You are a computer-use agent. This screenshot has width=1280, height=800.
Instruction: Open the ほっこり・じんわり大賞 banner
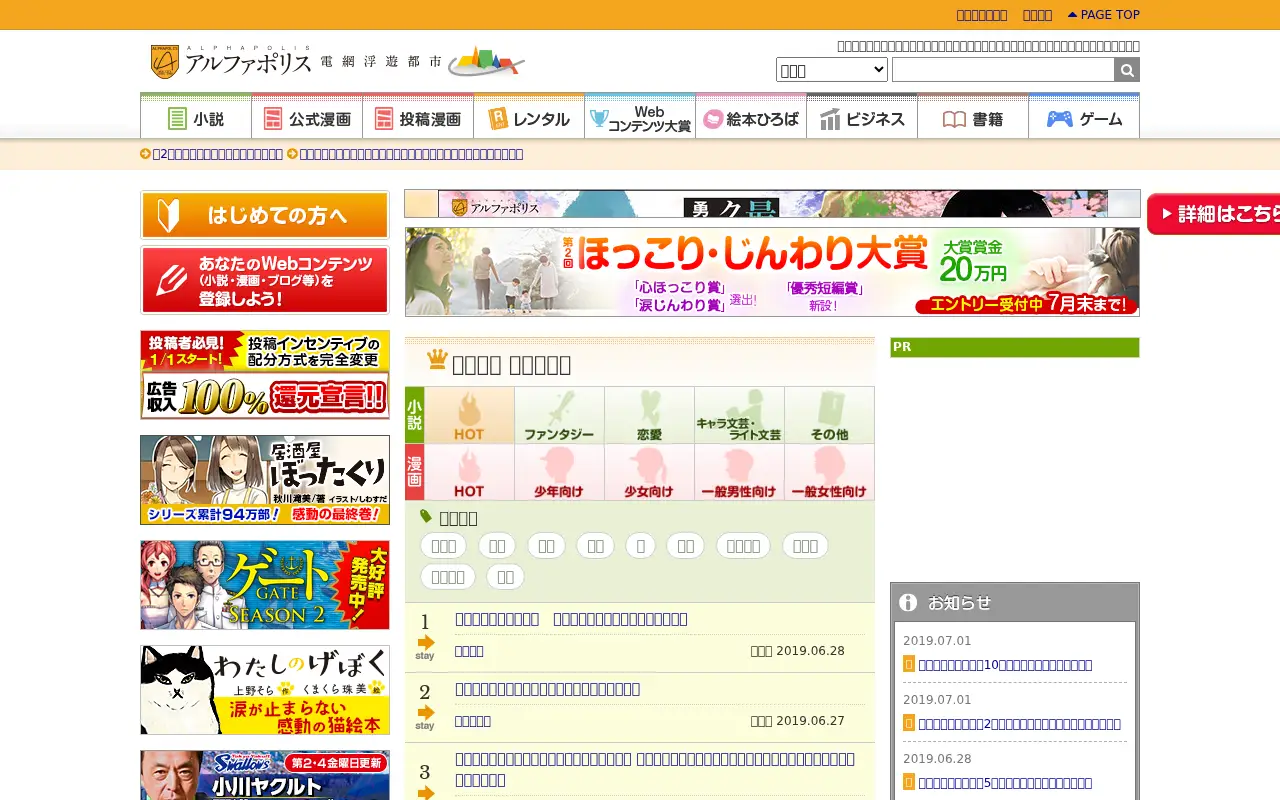pyautogui.click(x=772, y=272)
